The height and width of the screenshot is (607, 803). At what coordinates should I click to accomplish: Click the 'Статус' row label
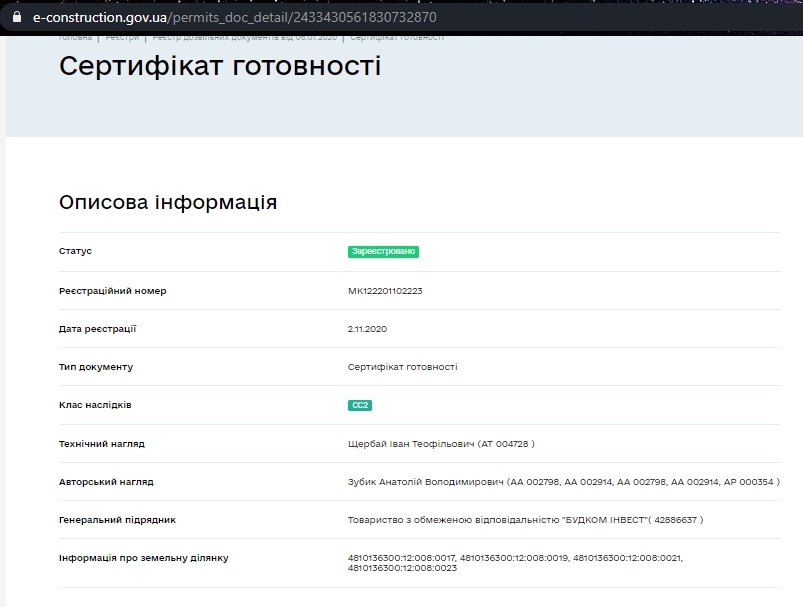click(75, 251)
